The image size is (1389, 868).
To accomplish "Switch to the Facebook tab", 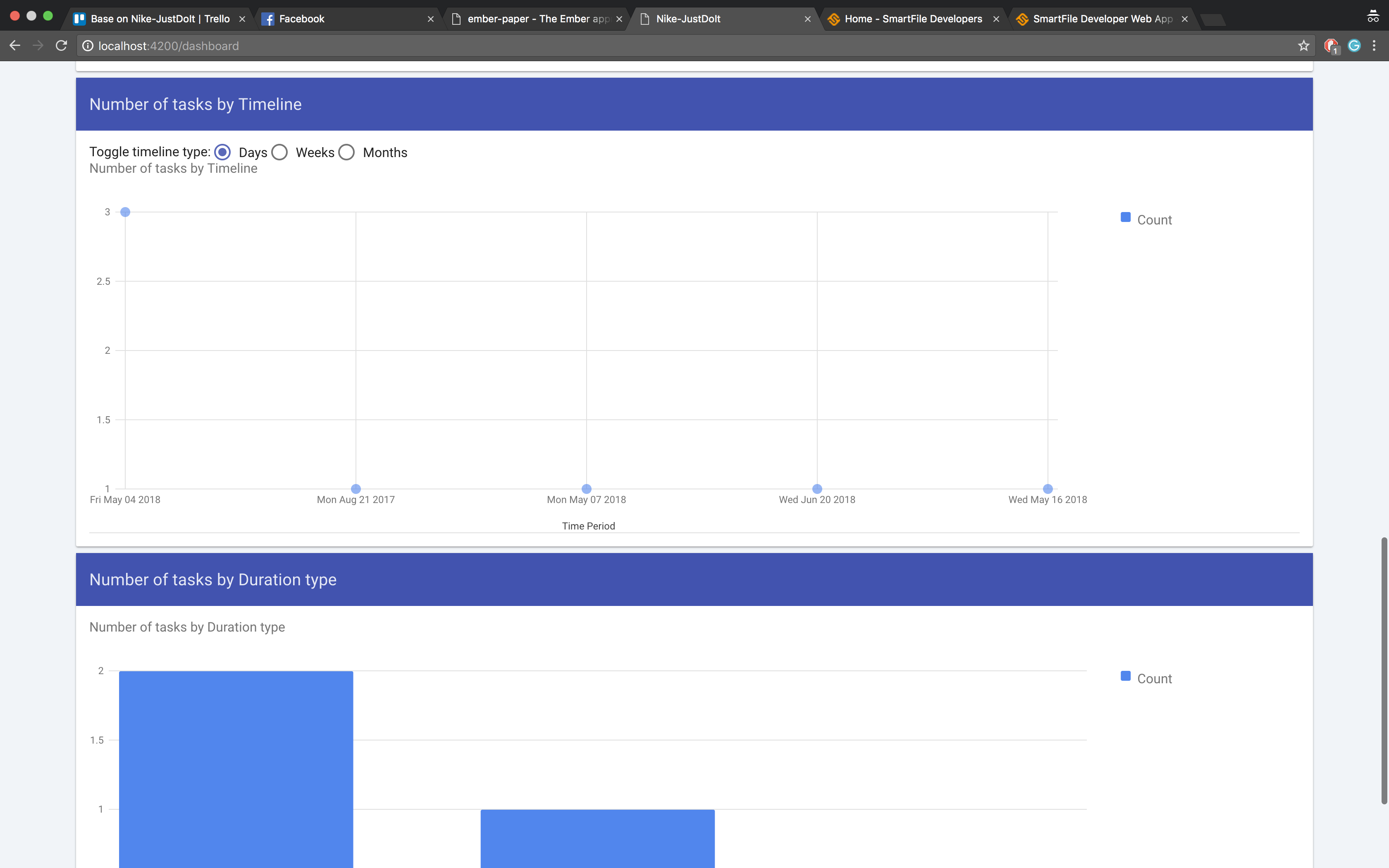I will pos(302,19).
